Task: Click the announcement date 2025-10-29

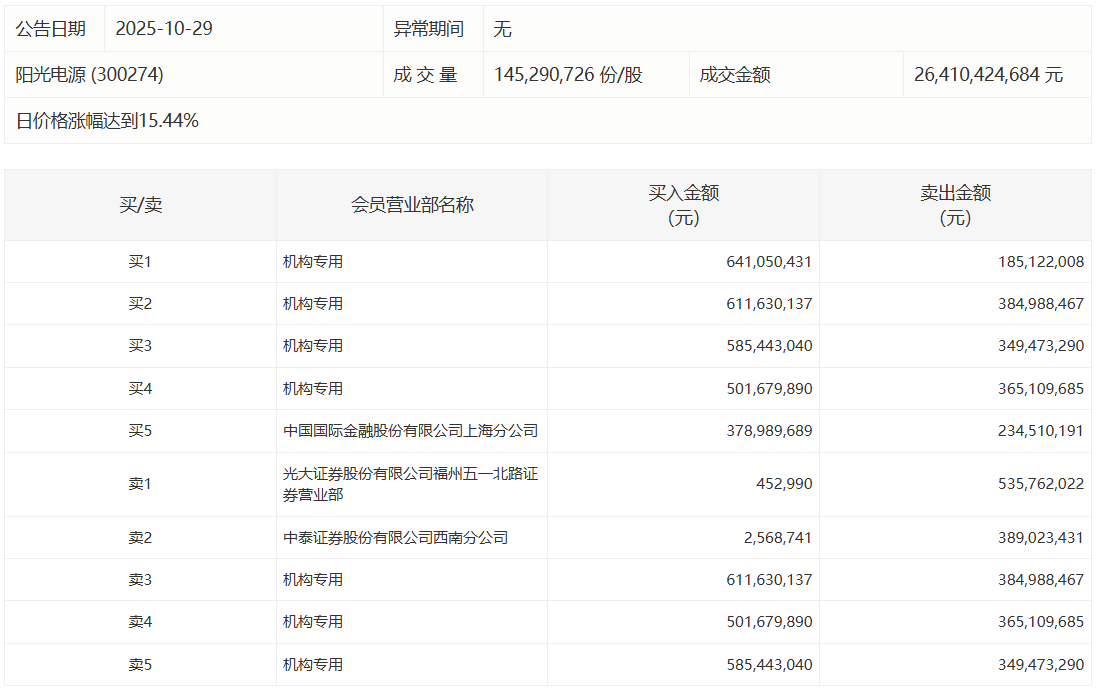Action: (164, 29)
